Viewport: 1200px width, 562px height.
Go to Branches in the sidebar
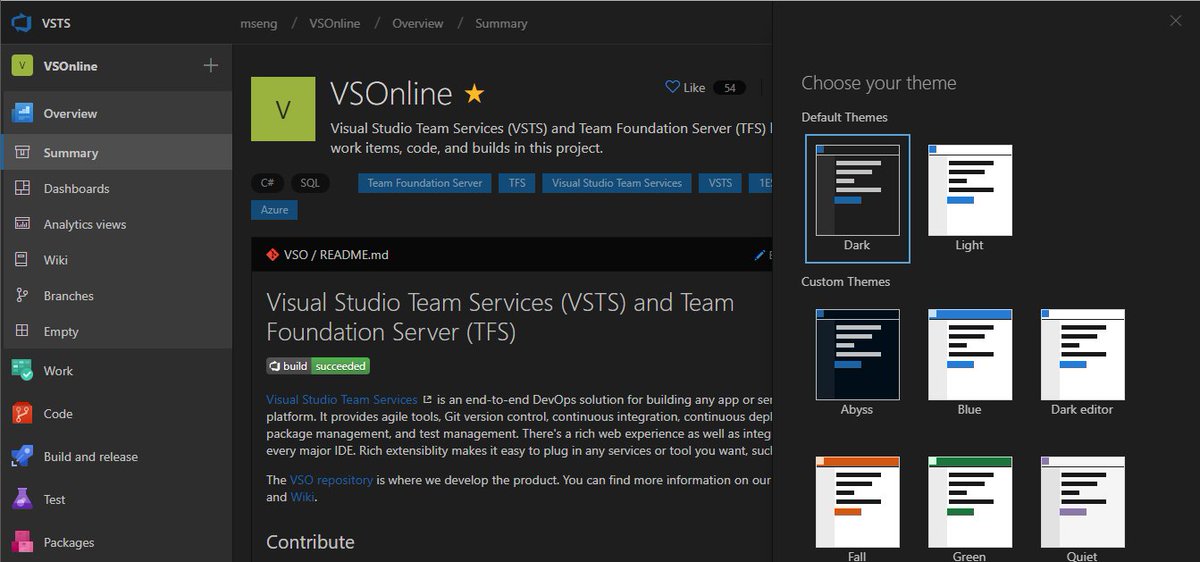(x=116, y=296)
